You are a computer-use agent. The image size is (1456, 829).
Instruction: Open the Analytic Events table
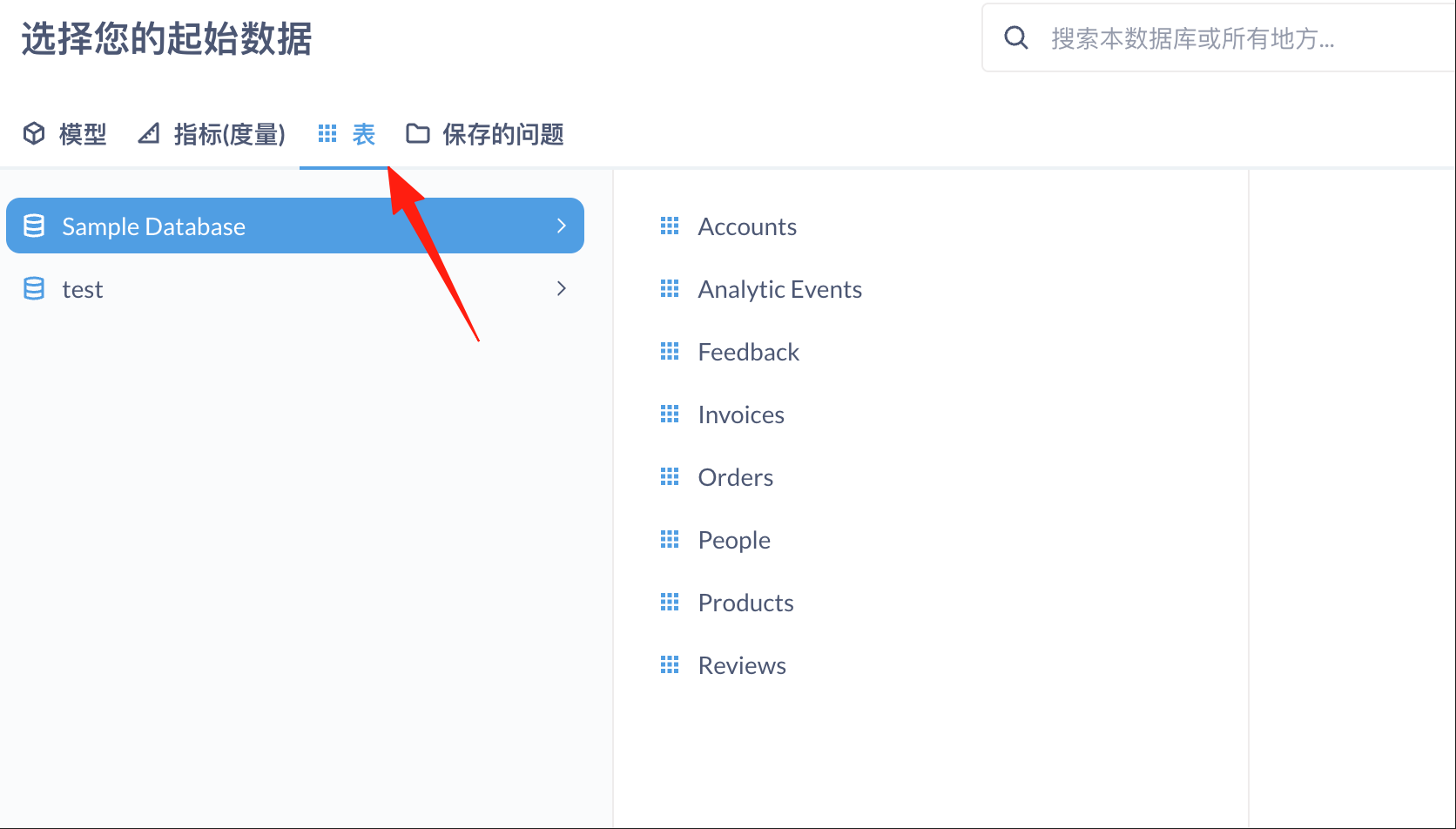pos(779,289)
